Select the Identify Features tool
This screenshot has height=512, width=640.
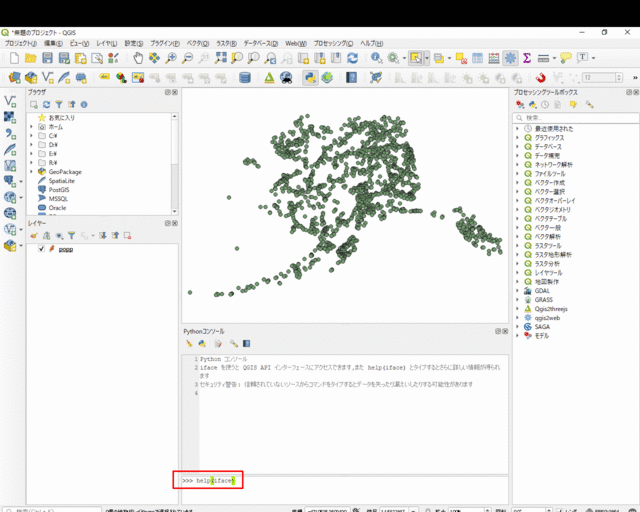click(x=376, y=58)
